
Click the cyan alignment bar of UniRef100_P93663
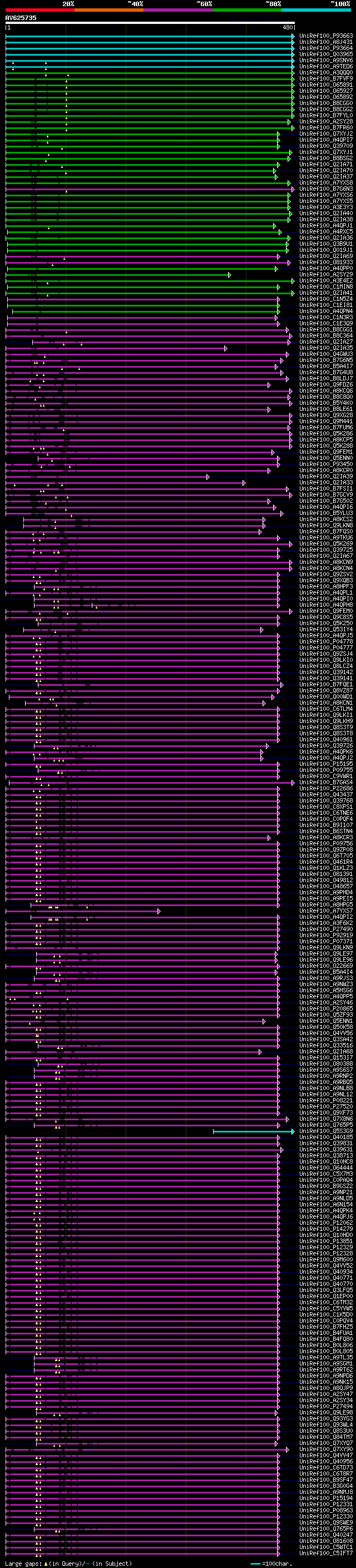150,36
